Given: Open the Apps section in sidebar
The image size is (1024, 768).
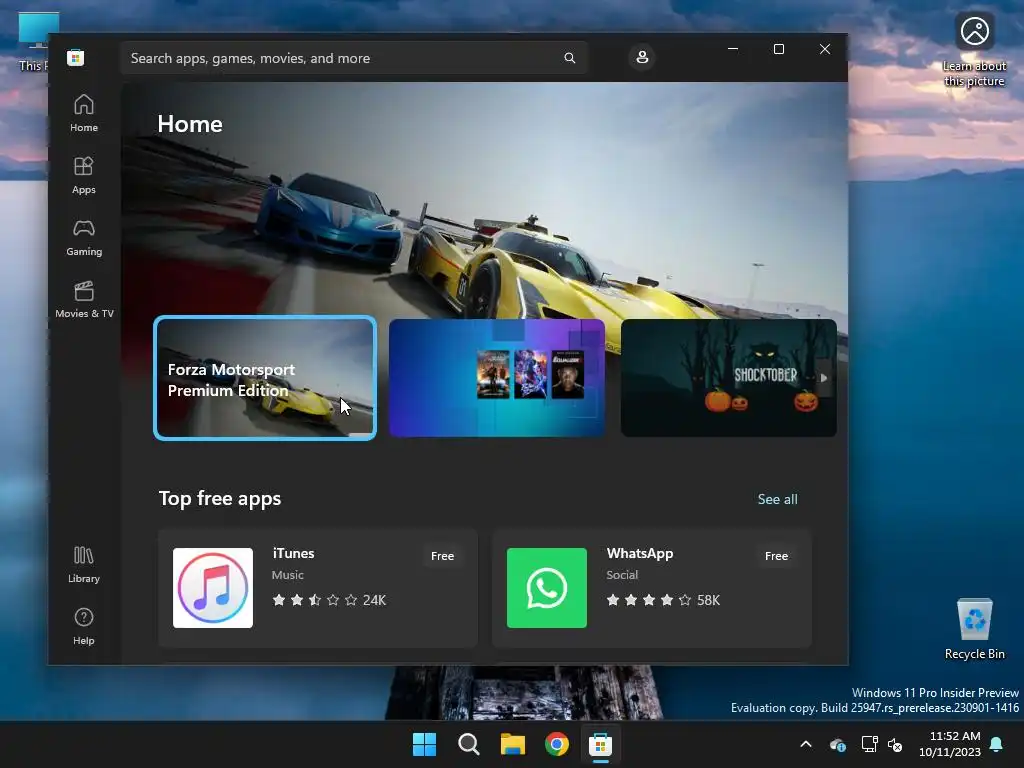Looking at the screenshot, I should [84, 176].
